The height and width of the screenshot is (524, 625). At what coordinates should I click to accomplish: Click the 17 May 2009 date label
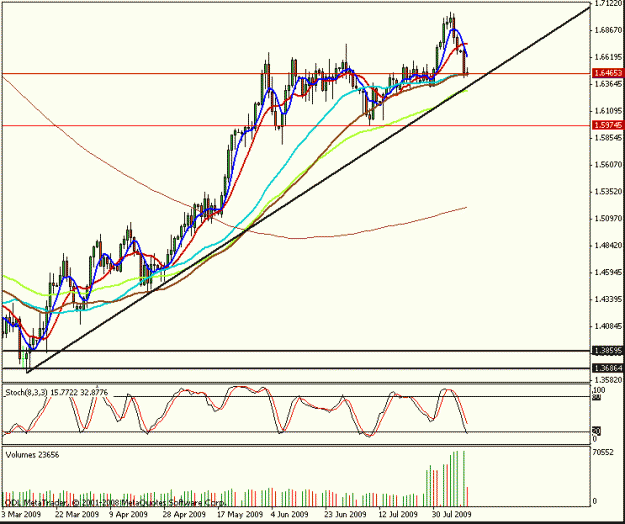click(x=240, y=514)
